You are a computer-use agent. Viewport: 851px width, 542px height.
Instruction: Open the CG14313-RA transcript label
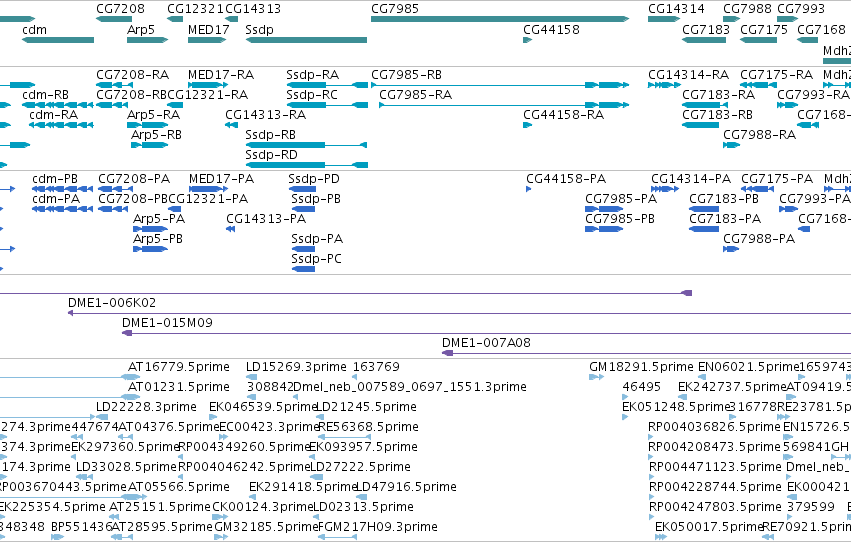click(x=265, y=114)
